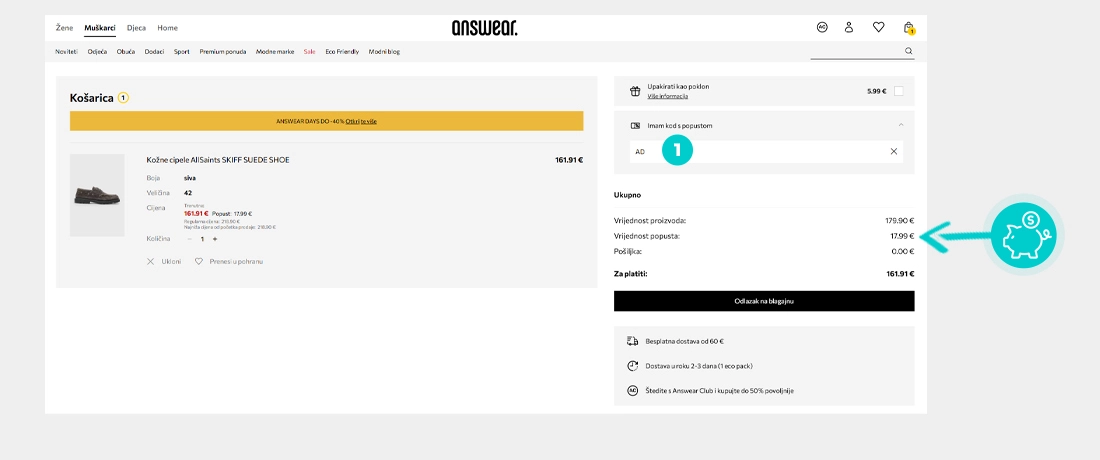Open the wishlist heart icon in header
Image resolution: width=1100 pixels, height=460 pixels.
(x=878, y=27)
